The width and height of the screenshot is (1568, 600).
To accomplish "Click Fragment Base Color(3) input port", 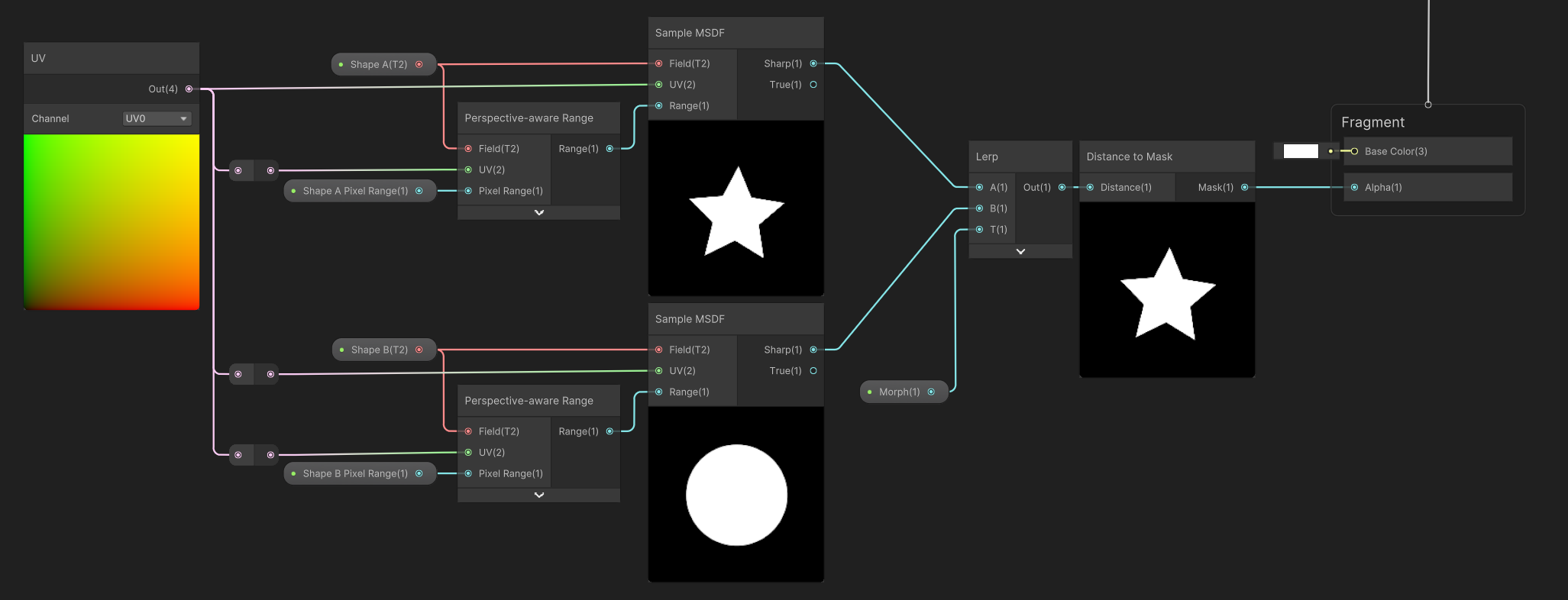I will 1354,151.
